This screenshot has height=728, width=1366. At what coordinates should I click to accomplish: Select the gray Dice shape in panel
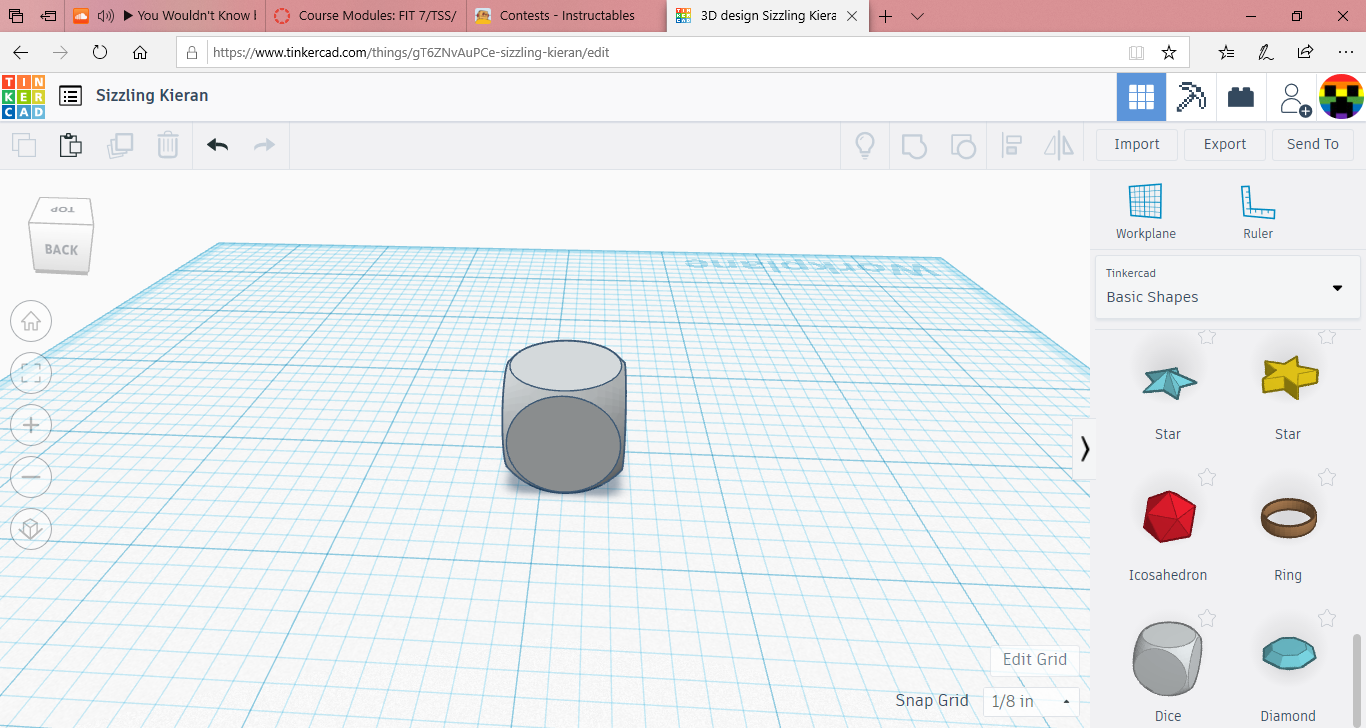(x=1168, y=658)
